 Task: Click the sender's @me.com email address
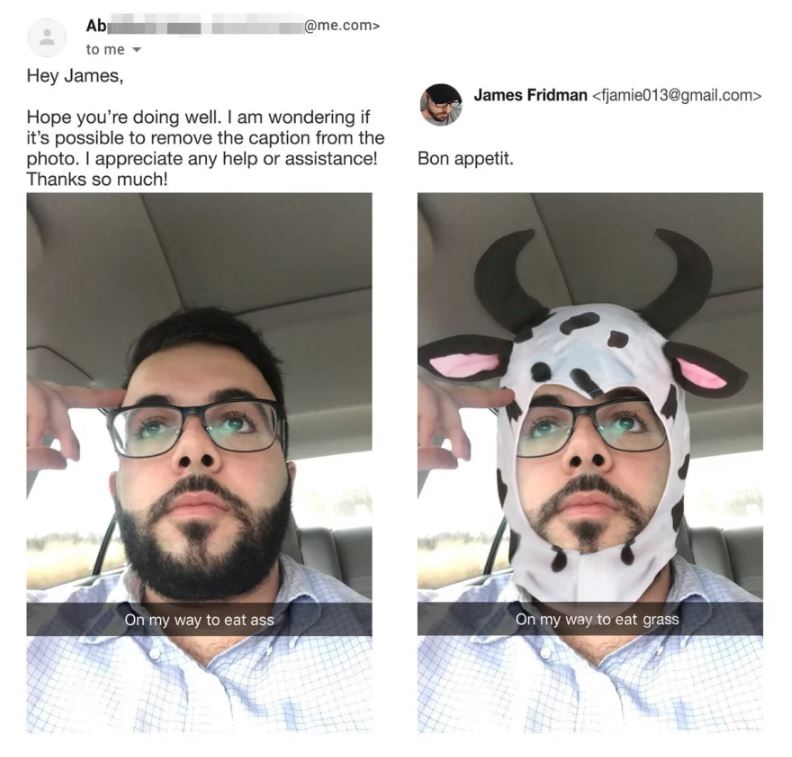(x=341, y=25)
